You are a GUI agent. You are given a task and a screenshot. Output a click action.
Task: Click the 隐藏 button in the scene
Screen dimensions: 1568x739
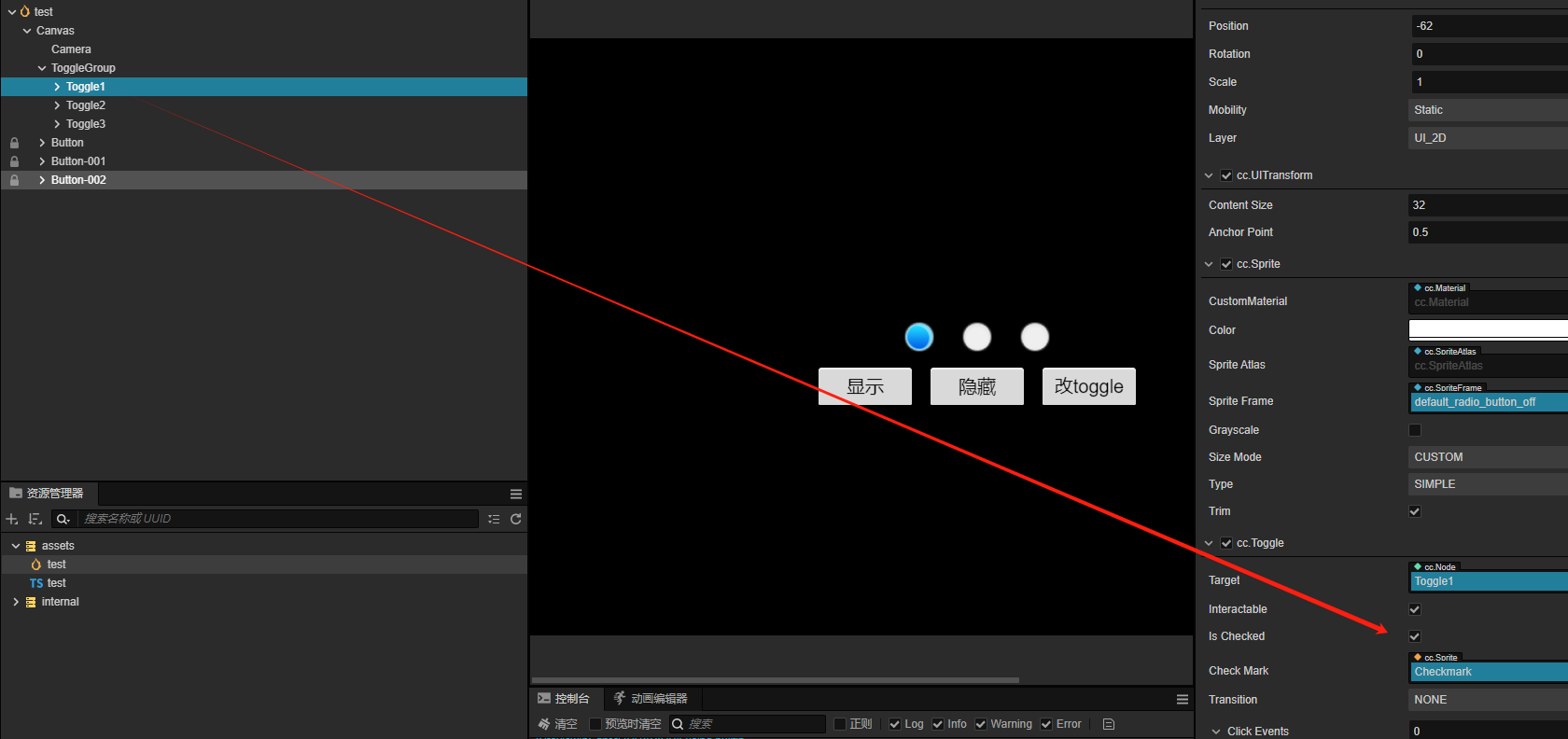[x=977, y=386]
